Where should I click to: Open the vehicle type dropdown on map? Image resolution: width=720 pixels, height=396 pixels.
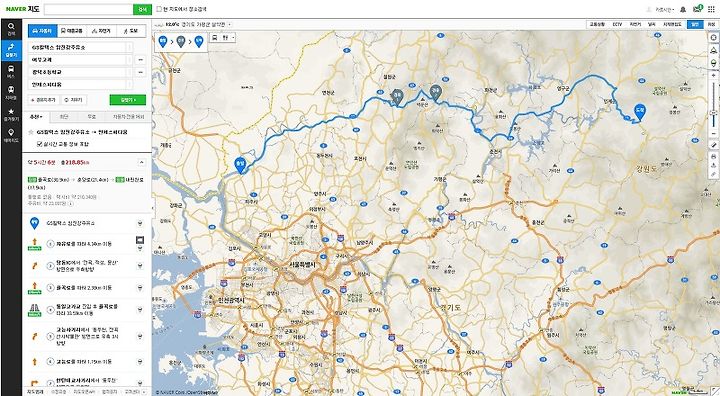coord(223,37)
